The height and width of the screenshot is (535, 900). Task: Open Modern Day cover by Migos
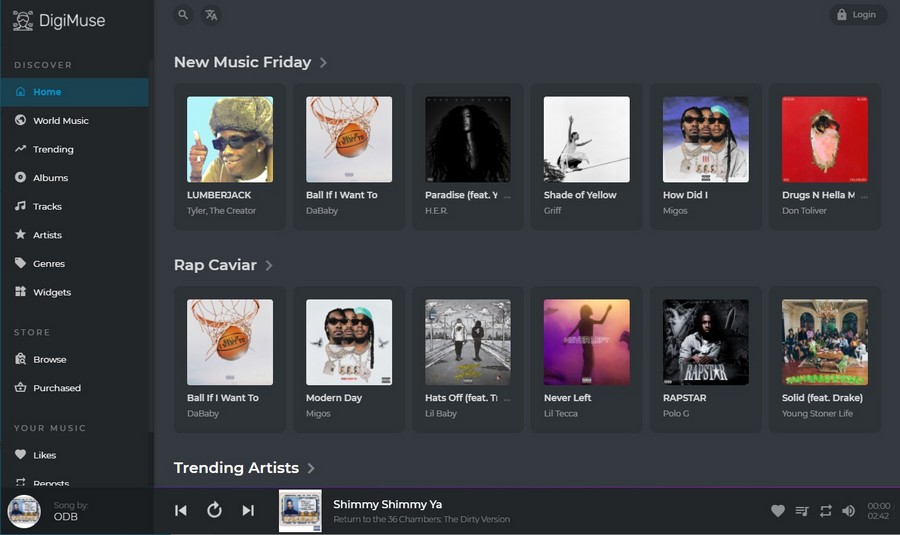(349, 342)
